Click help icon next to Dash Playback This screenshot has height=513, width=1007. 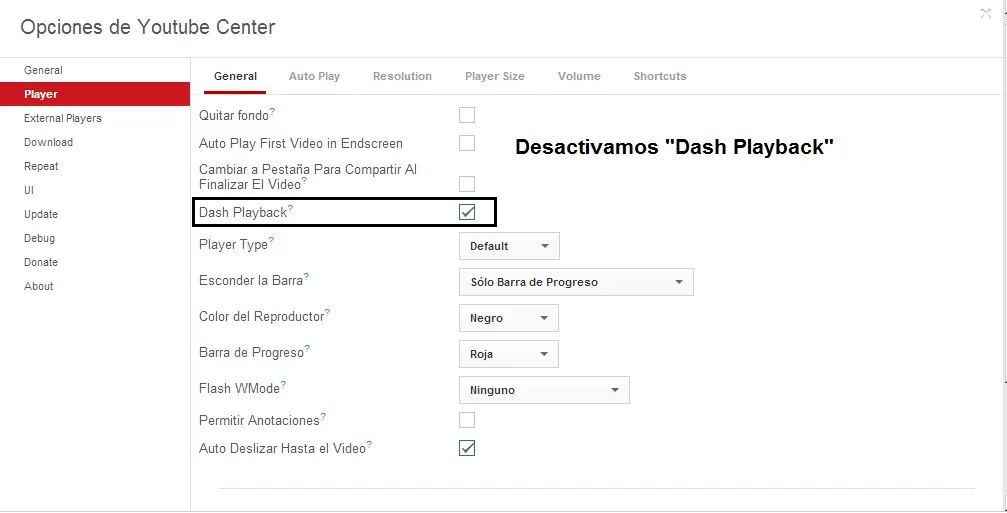click(x=290, y=209)
